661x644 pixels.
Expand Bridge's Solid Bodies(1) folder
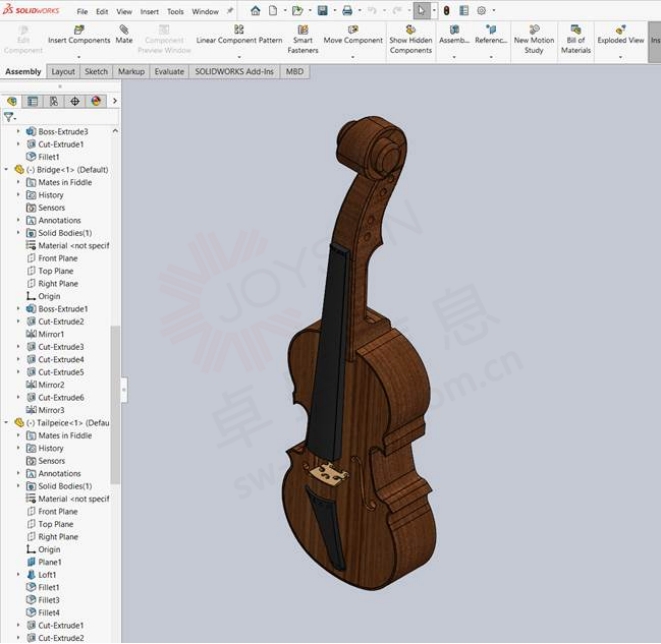[18, 233]
